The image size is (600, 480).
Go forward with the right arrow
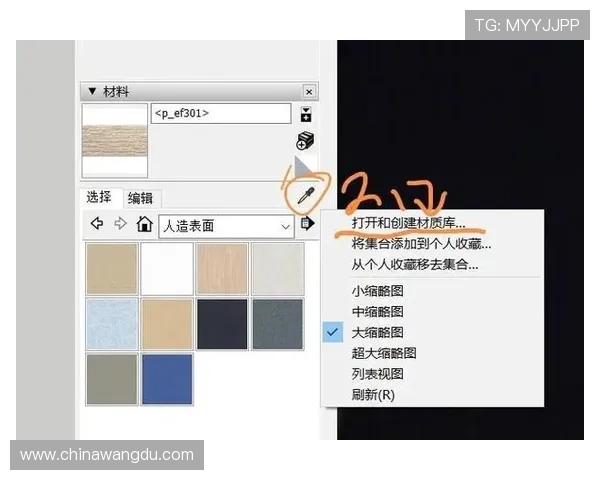(120, 223)
